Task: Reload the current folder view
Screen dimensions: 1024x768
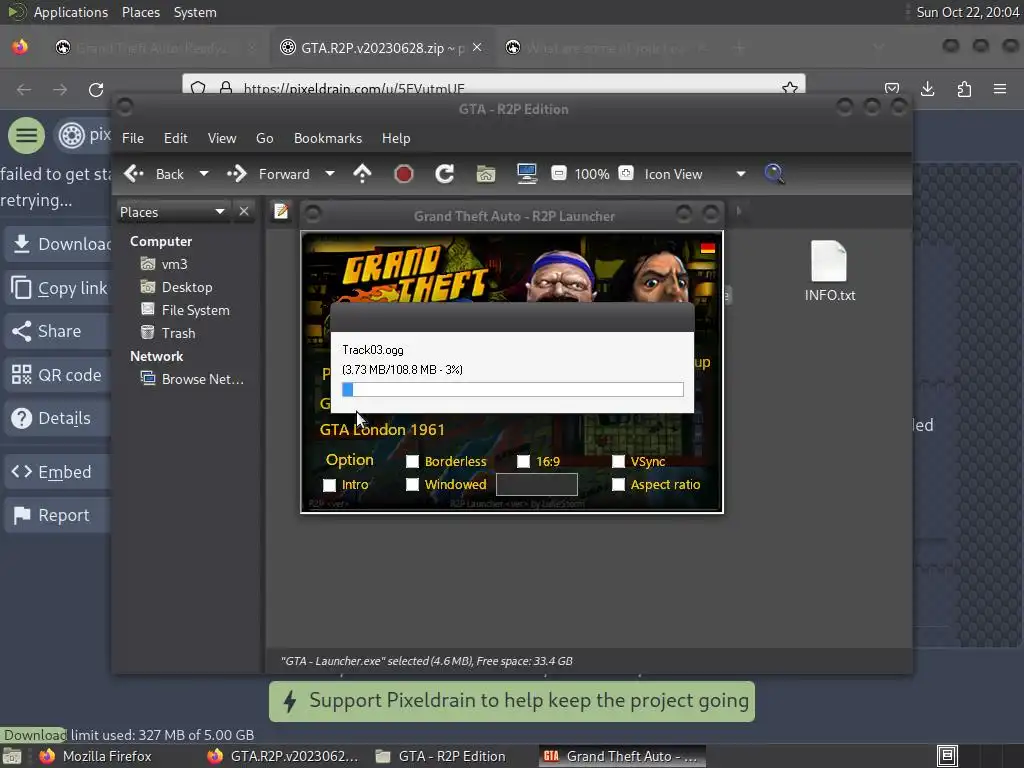Action: coord(445,174)
